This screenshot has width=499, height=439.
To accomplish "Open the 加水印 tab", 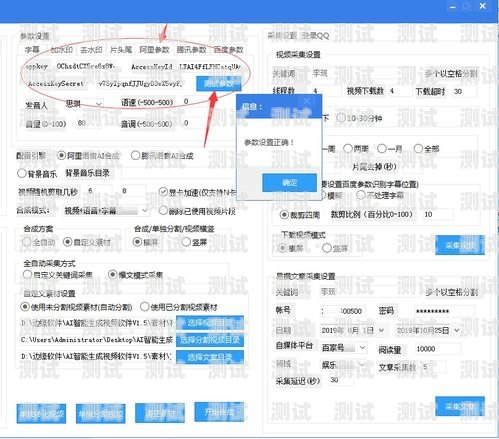I will 61,50.
